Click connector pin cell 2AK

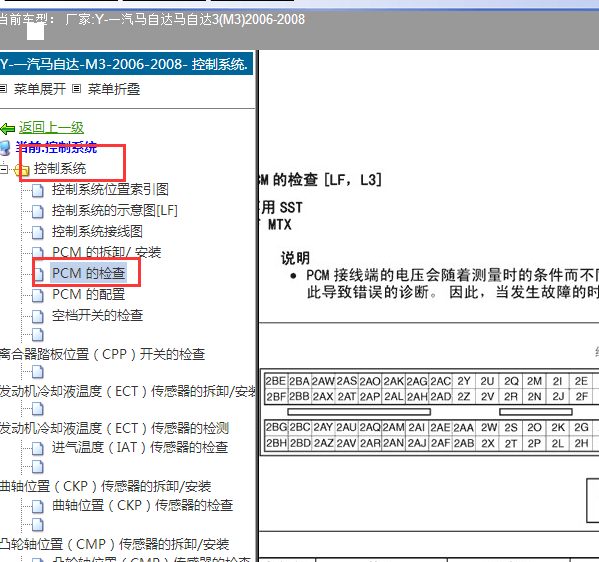[393, 381]
